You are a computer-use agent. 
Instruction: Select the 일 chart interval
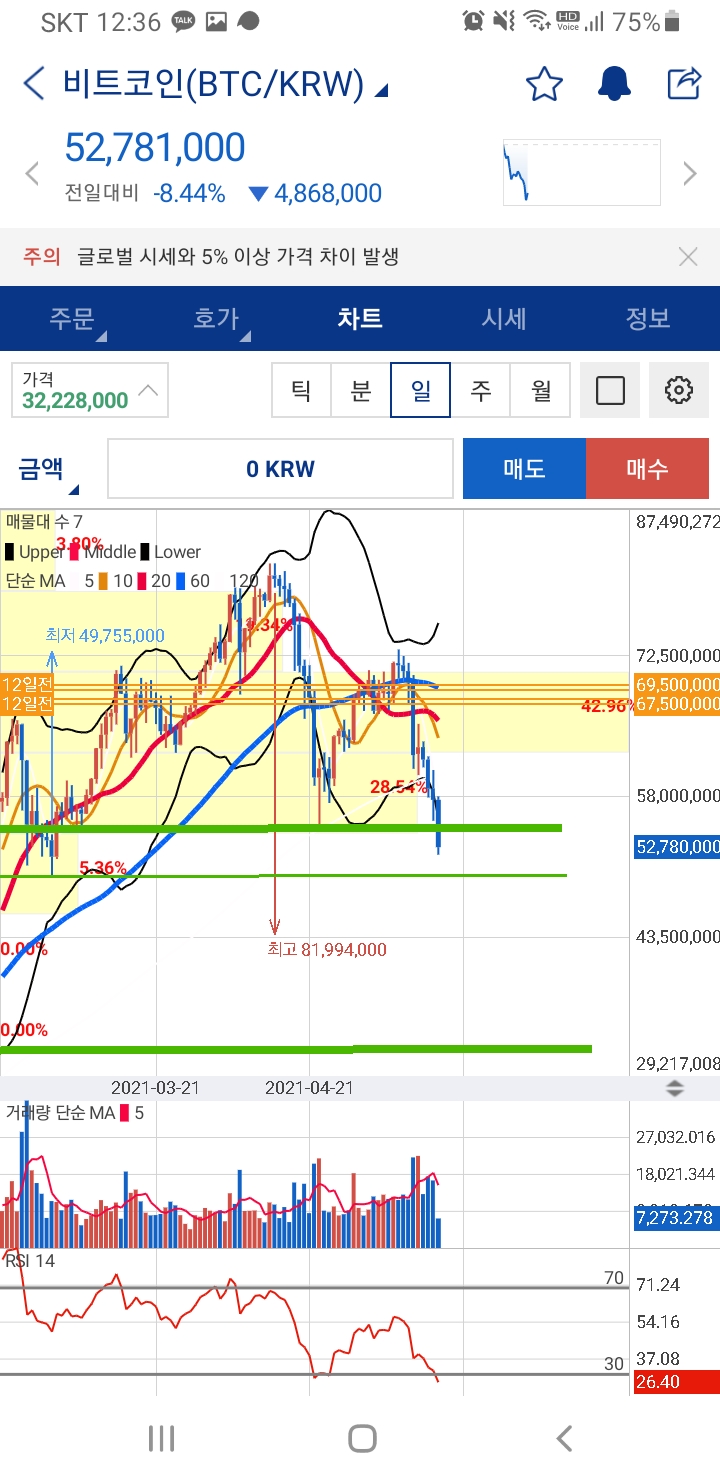pos(421,390)
